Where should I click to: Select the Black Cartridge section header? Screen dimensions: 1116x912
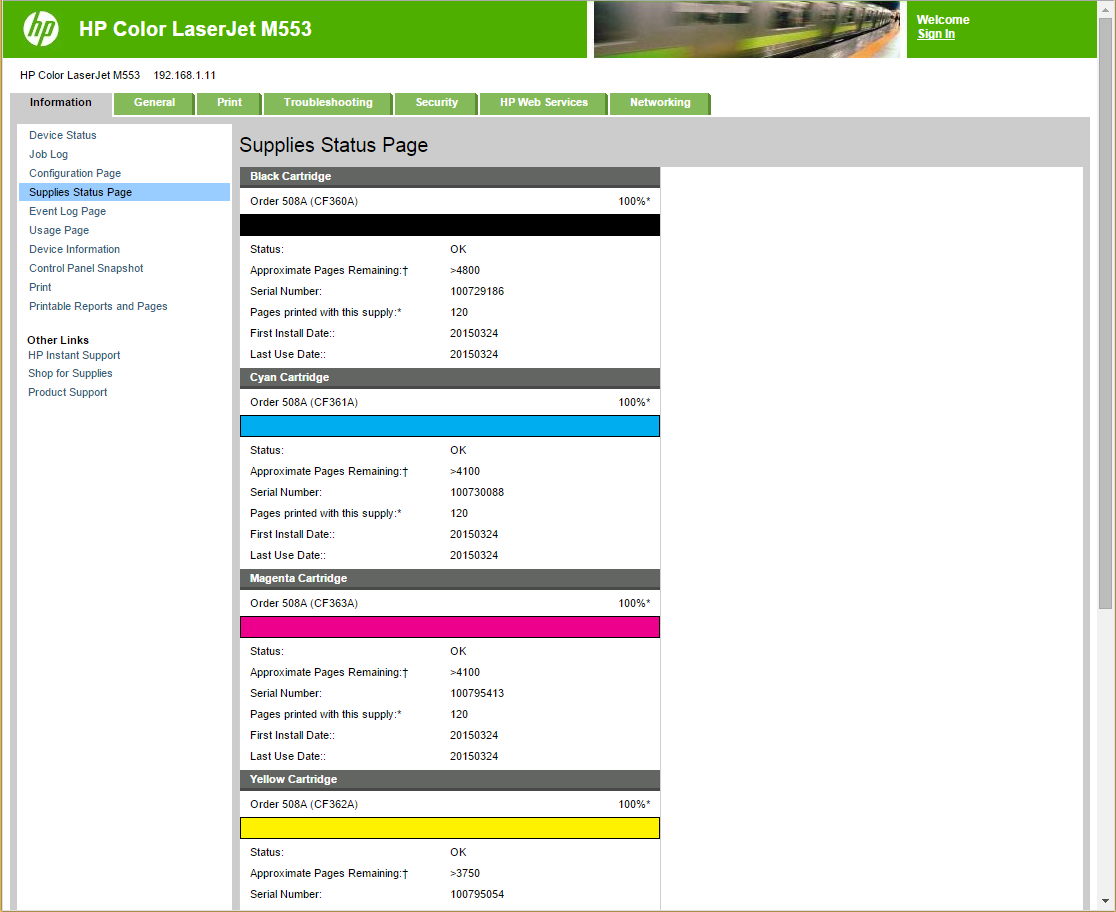450,177
